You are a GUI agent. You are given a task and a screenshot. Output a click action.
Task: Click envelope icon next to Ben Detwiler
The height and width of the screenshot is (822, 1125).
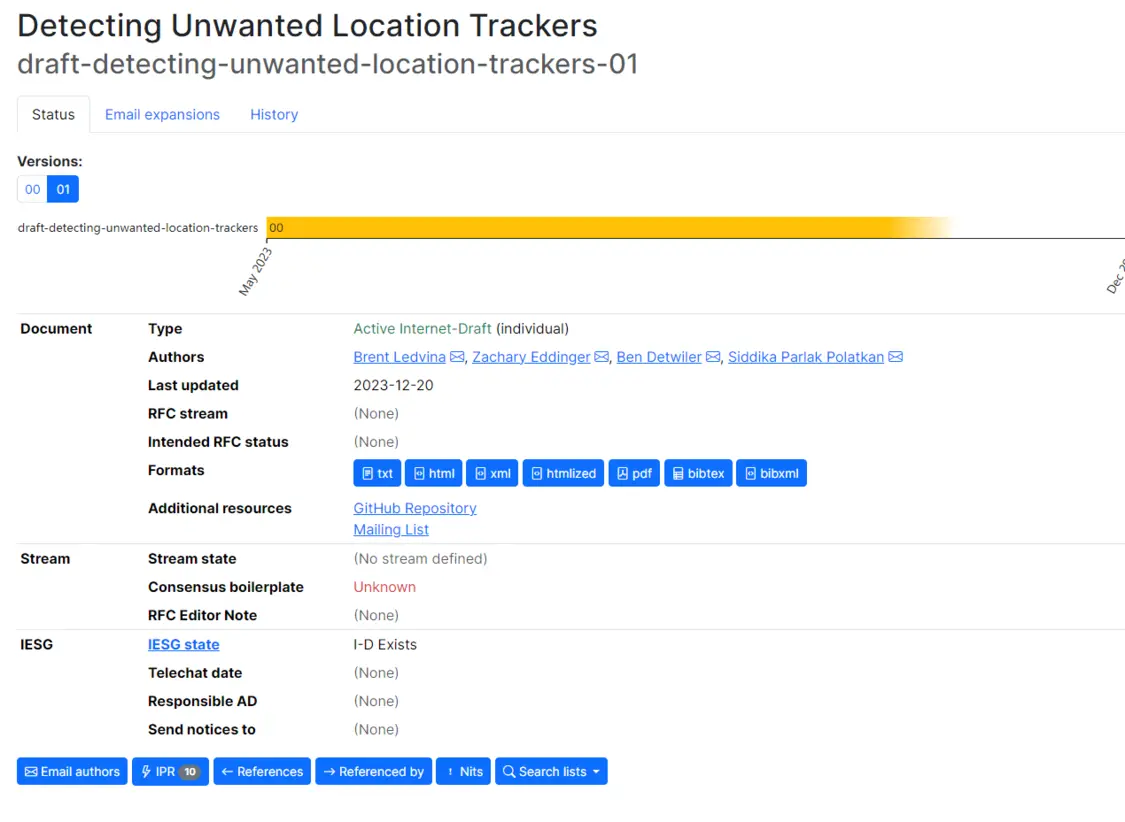pos(713,357)
